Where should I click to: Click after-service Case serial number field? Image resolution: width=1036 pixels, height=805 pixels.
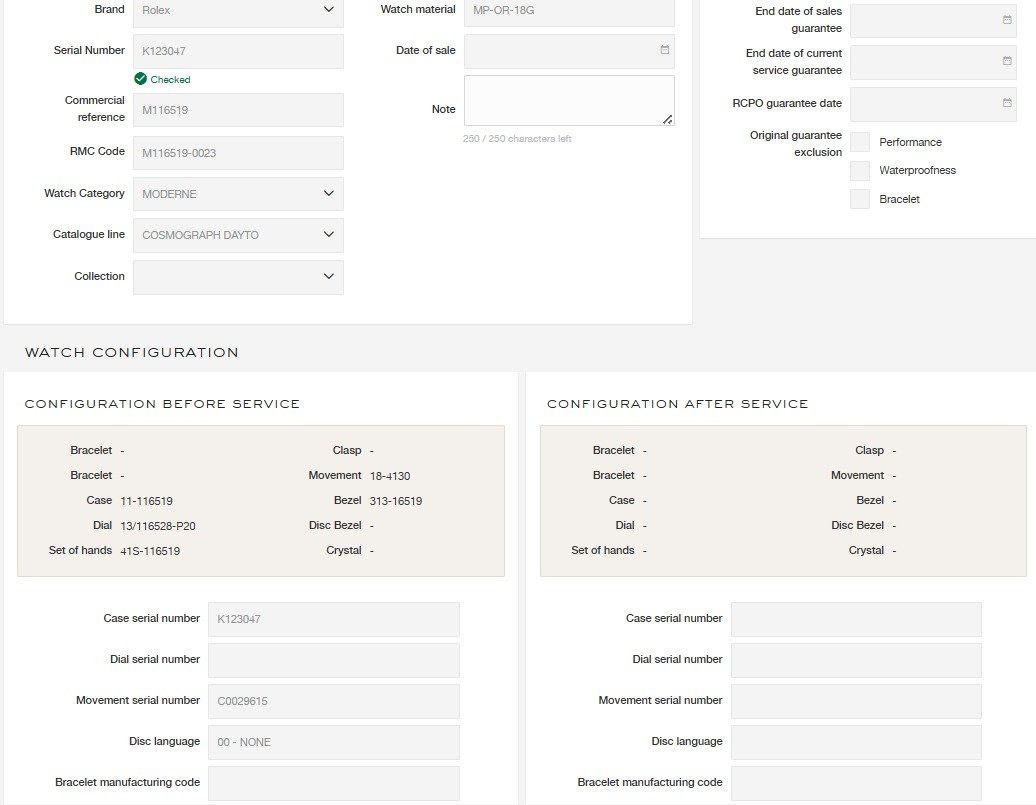pyautogui.click(x=855, y=619)
